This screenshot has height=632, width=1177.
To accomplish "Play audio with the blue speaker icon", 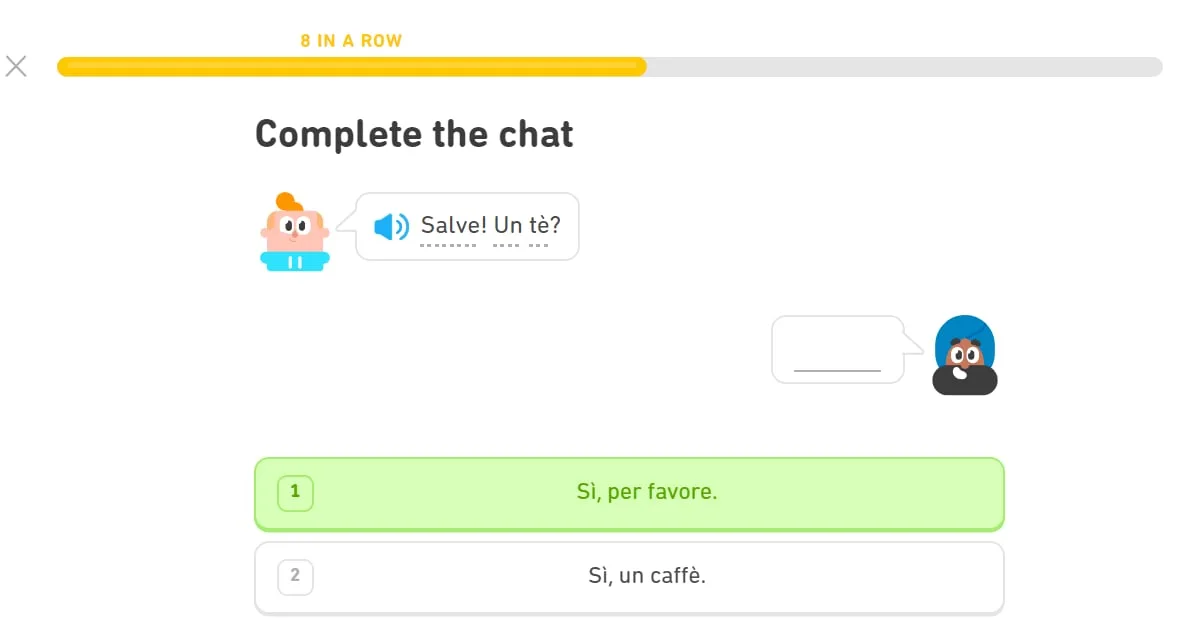I will click(391, 227).
